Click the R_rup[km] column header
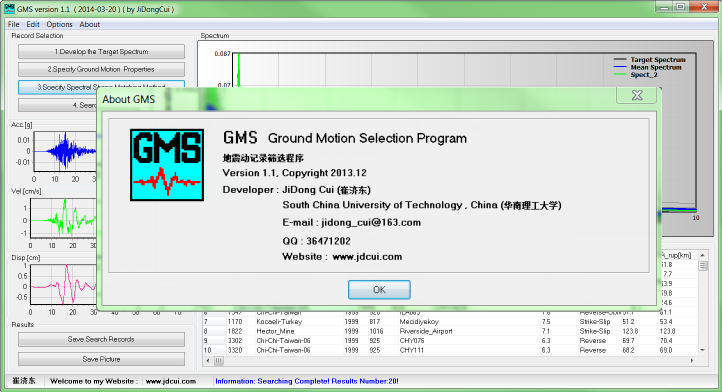722x392 pixels. click(676, 255)
